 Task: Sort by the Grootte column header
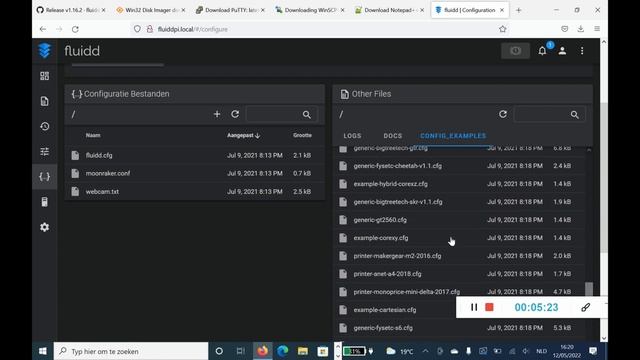302,135
